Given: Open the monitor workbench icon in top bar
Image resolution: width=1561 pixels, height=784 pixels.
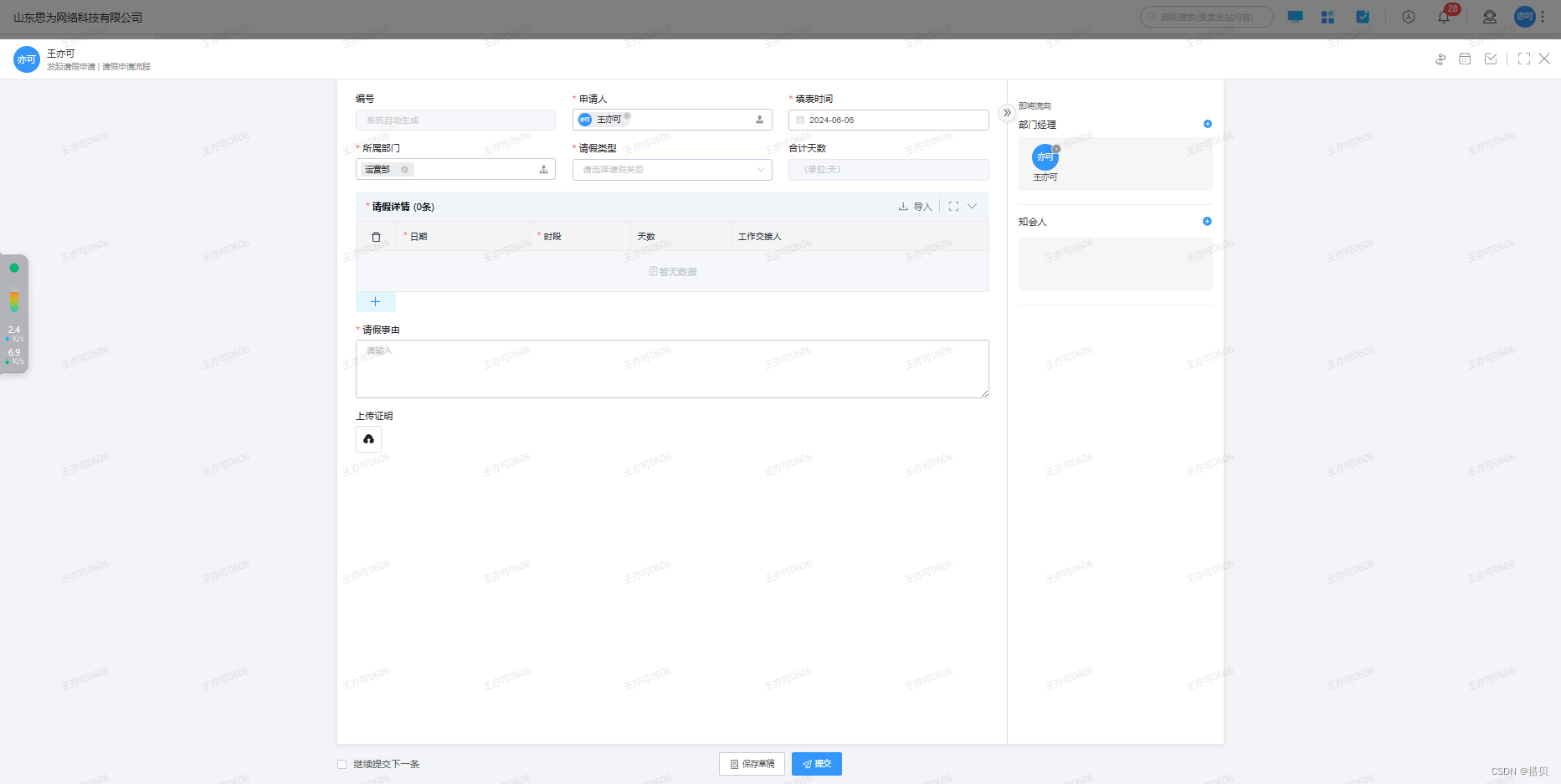Looking at the screenshot, I should (1295, 17).
